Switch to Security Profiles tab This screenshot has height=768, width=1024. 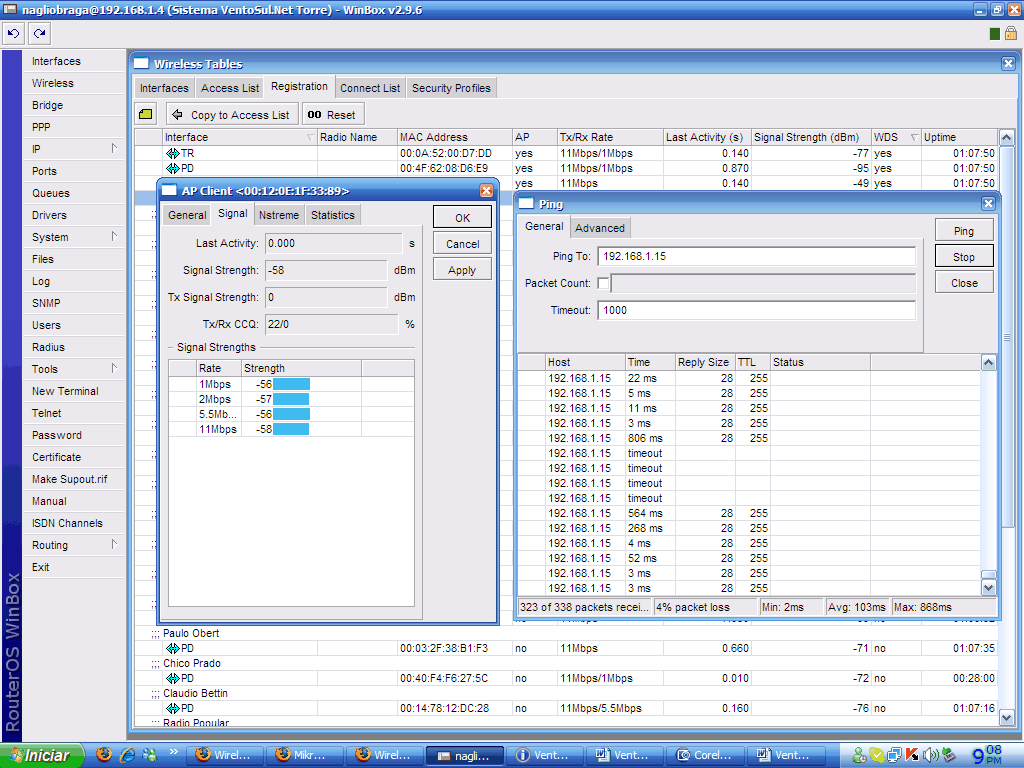point(451,88)
